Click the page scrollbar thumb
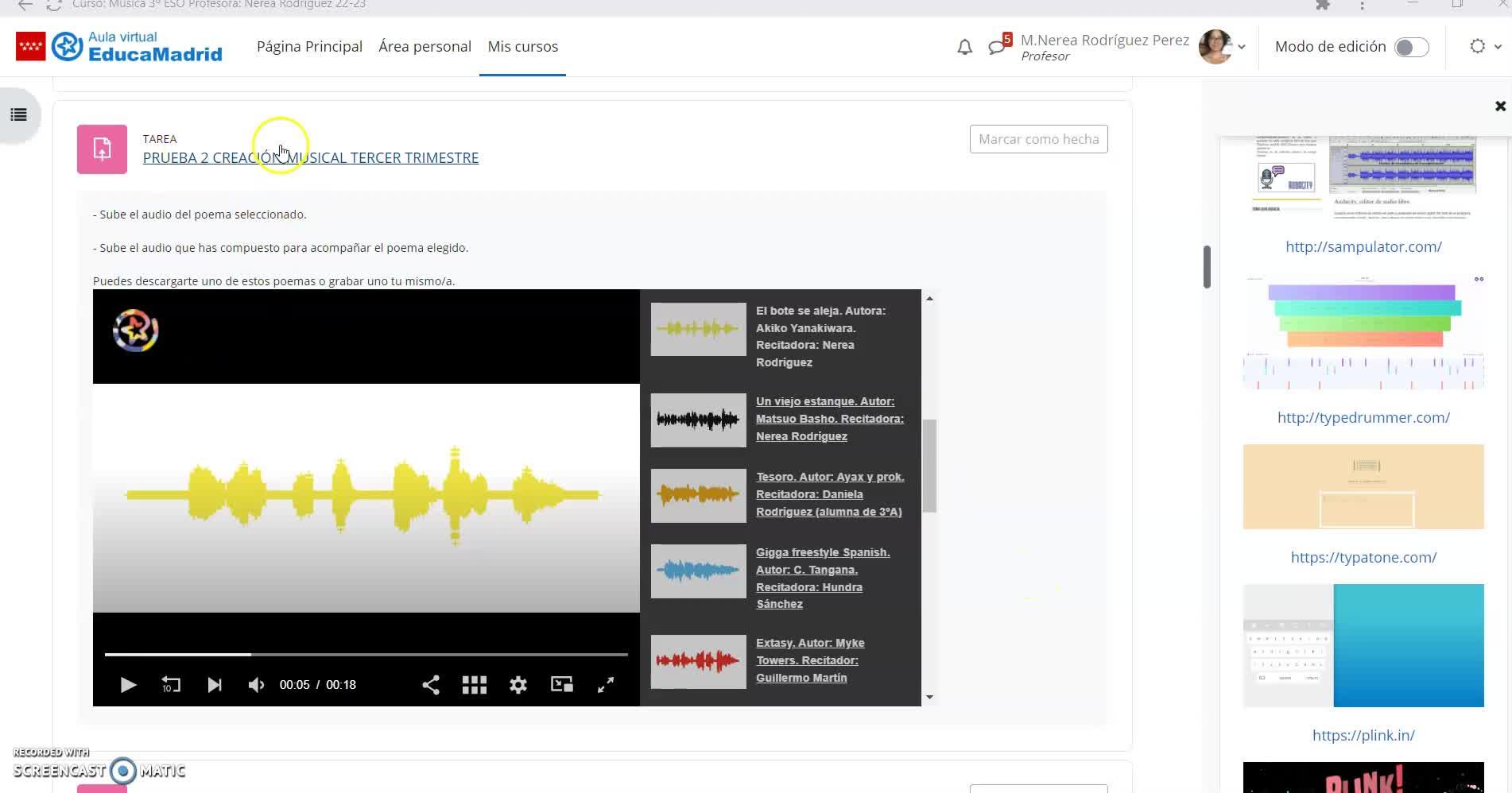Image resolution: width=1512 pixels, height=793 pixels. 1207,267
